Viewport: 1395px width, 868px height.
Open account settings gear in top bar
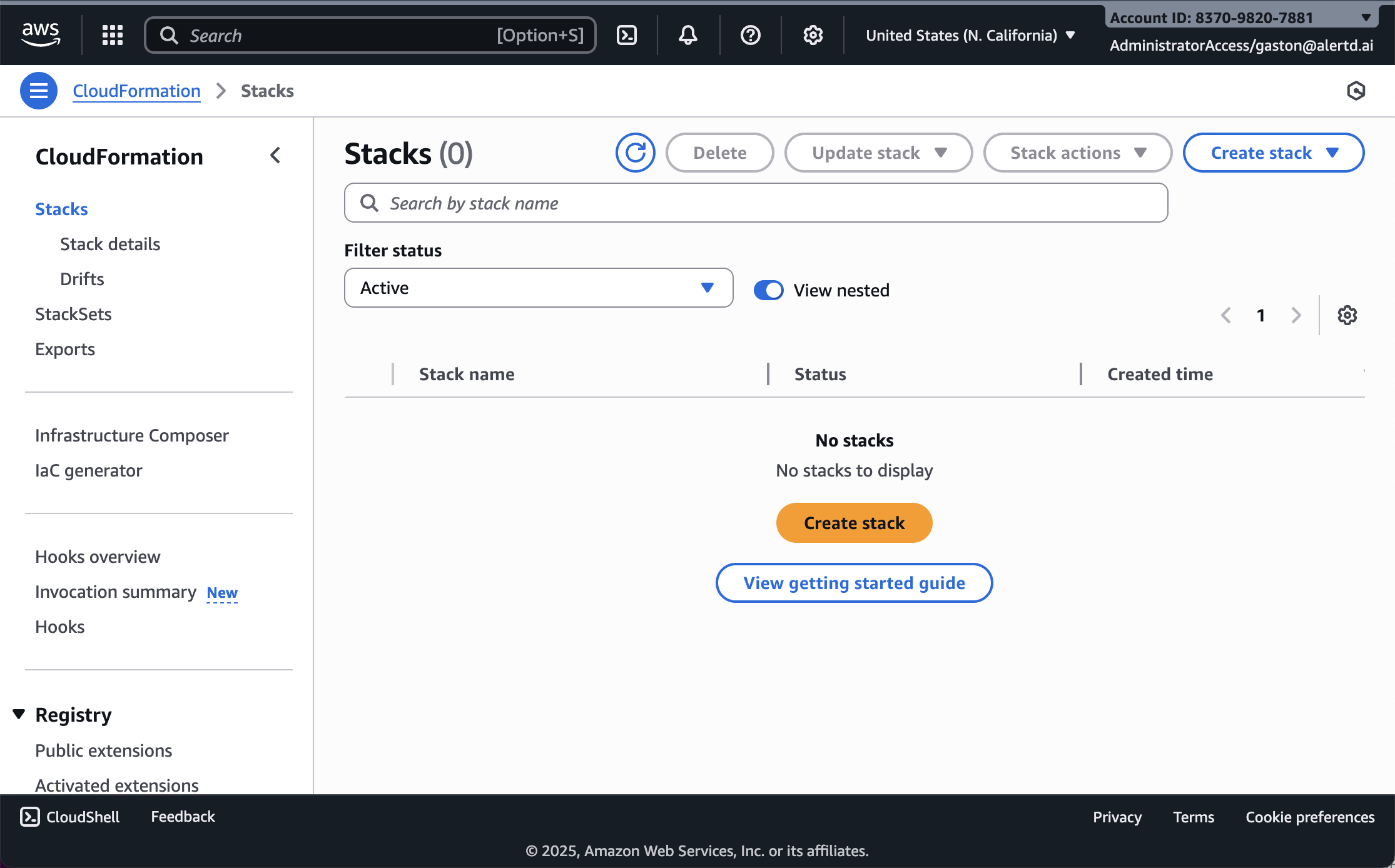coord(813,35)
